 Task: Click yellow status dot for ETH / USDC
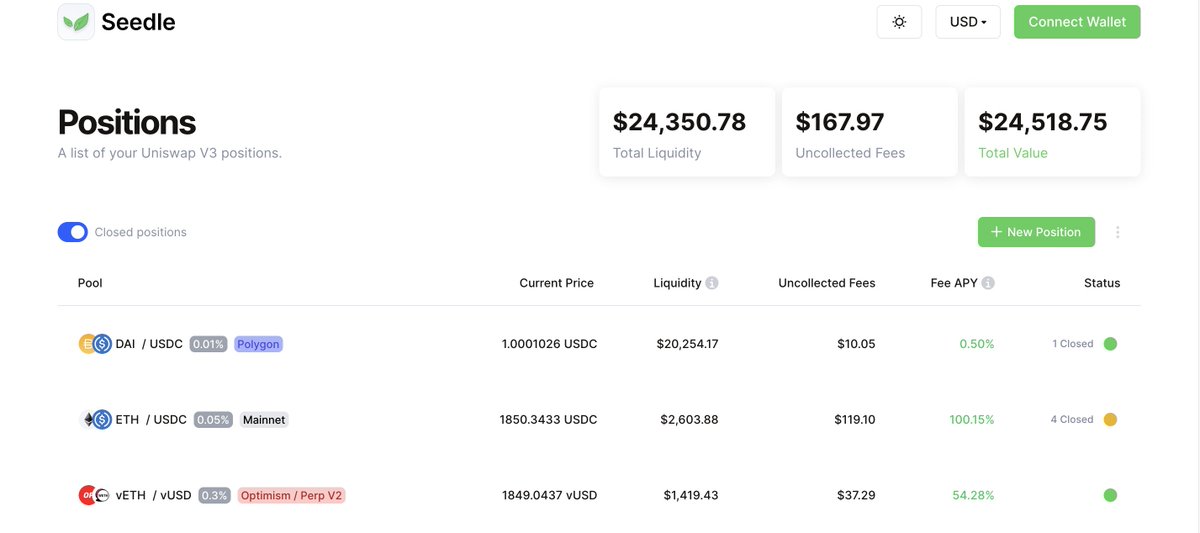click(x=1110, y=420)
